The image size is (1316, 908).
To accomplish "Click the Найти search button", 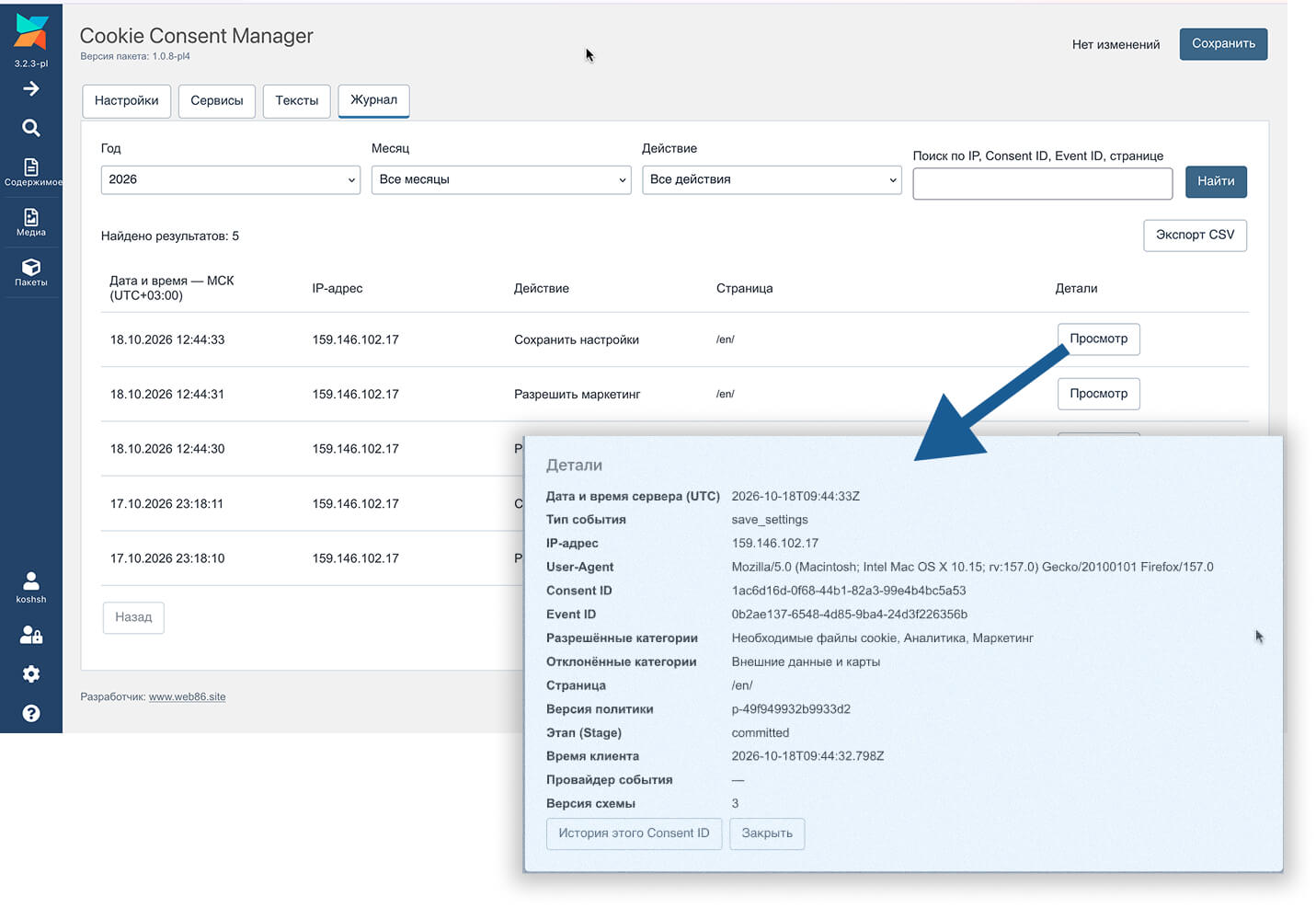I will tap(1216, 181).
